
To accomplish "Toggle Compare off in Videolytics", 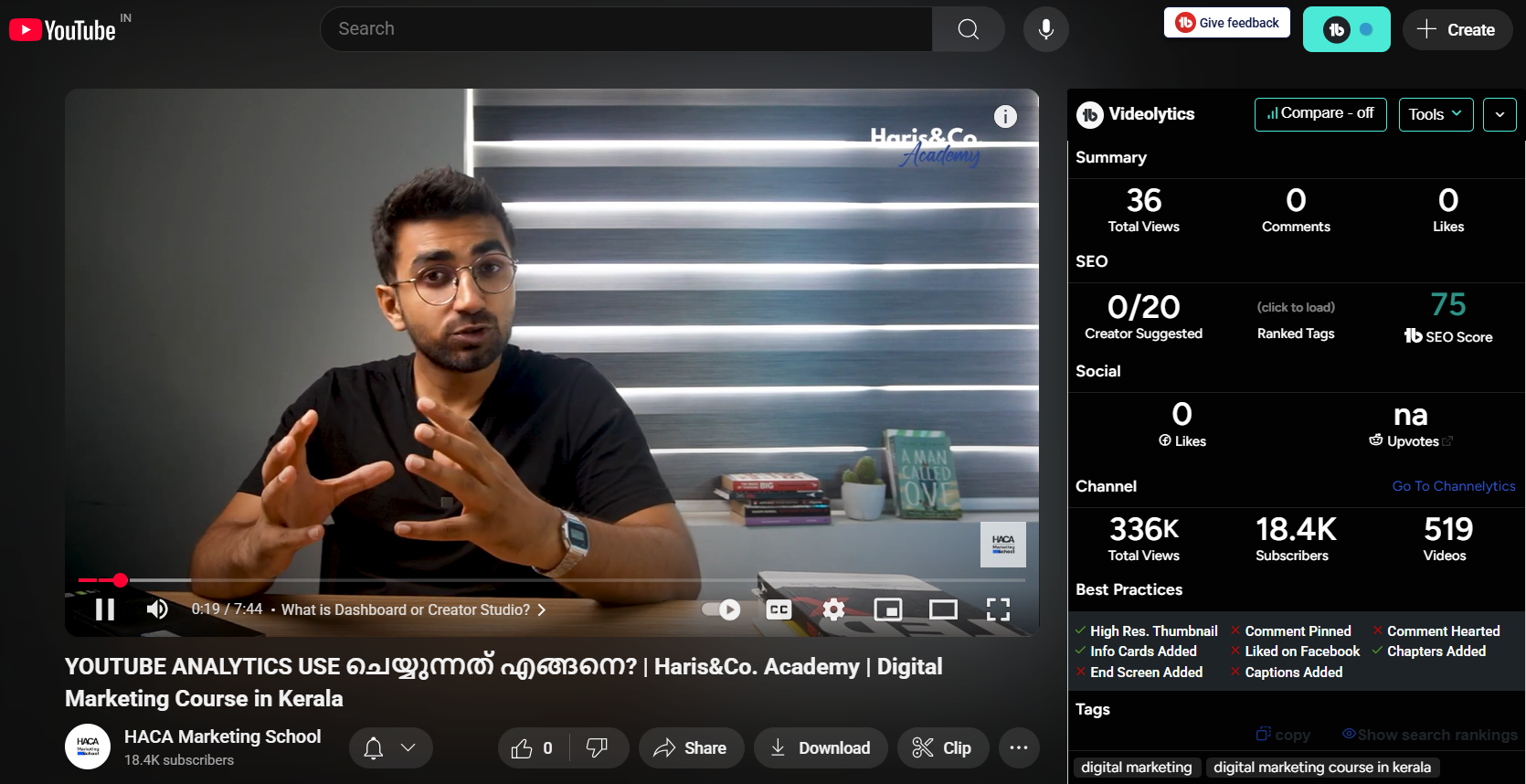I will click(1320, 113).
